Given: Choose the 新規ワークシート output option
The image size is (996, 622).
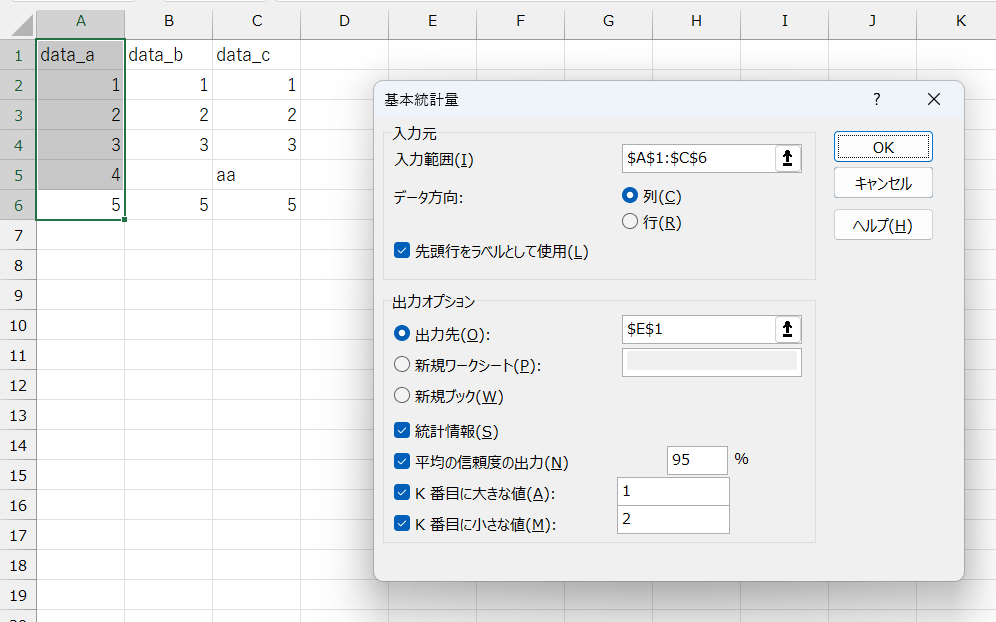Looking at the screenshot, I should point(402,365).
